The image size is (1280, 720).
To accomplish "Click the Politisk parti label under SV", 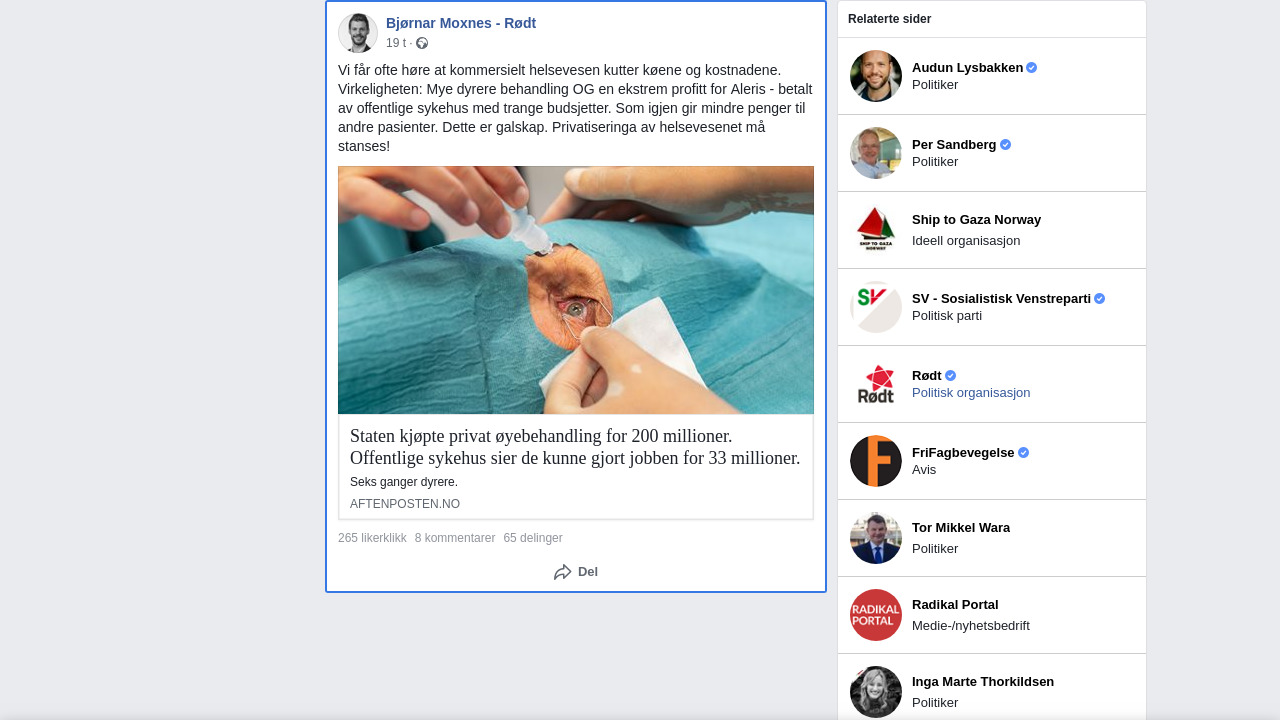I will click(x=947, y=316).
